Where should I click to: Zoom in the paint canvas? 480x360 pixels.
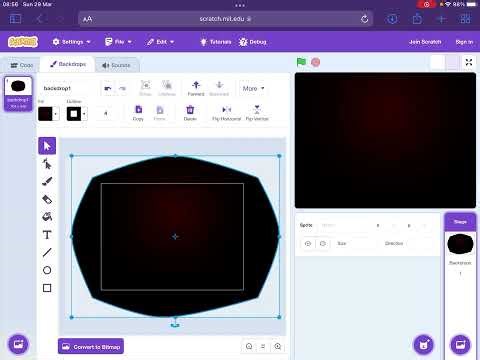[277, 346]
